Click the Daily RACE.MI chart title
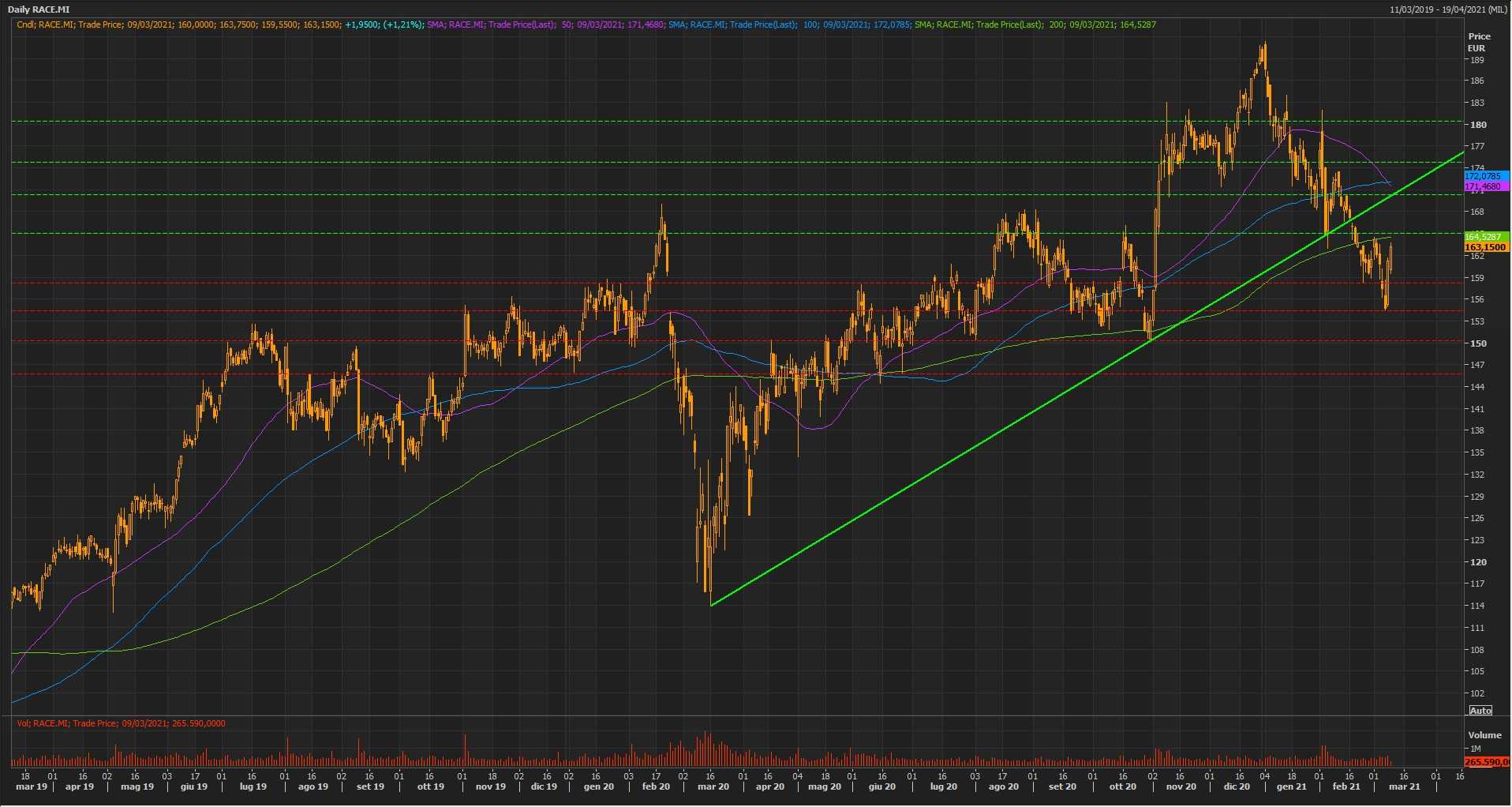This screenshot has width=1512, height=807. pyautogui.click(x=39, y=9)
